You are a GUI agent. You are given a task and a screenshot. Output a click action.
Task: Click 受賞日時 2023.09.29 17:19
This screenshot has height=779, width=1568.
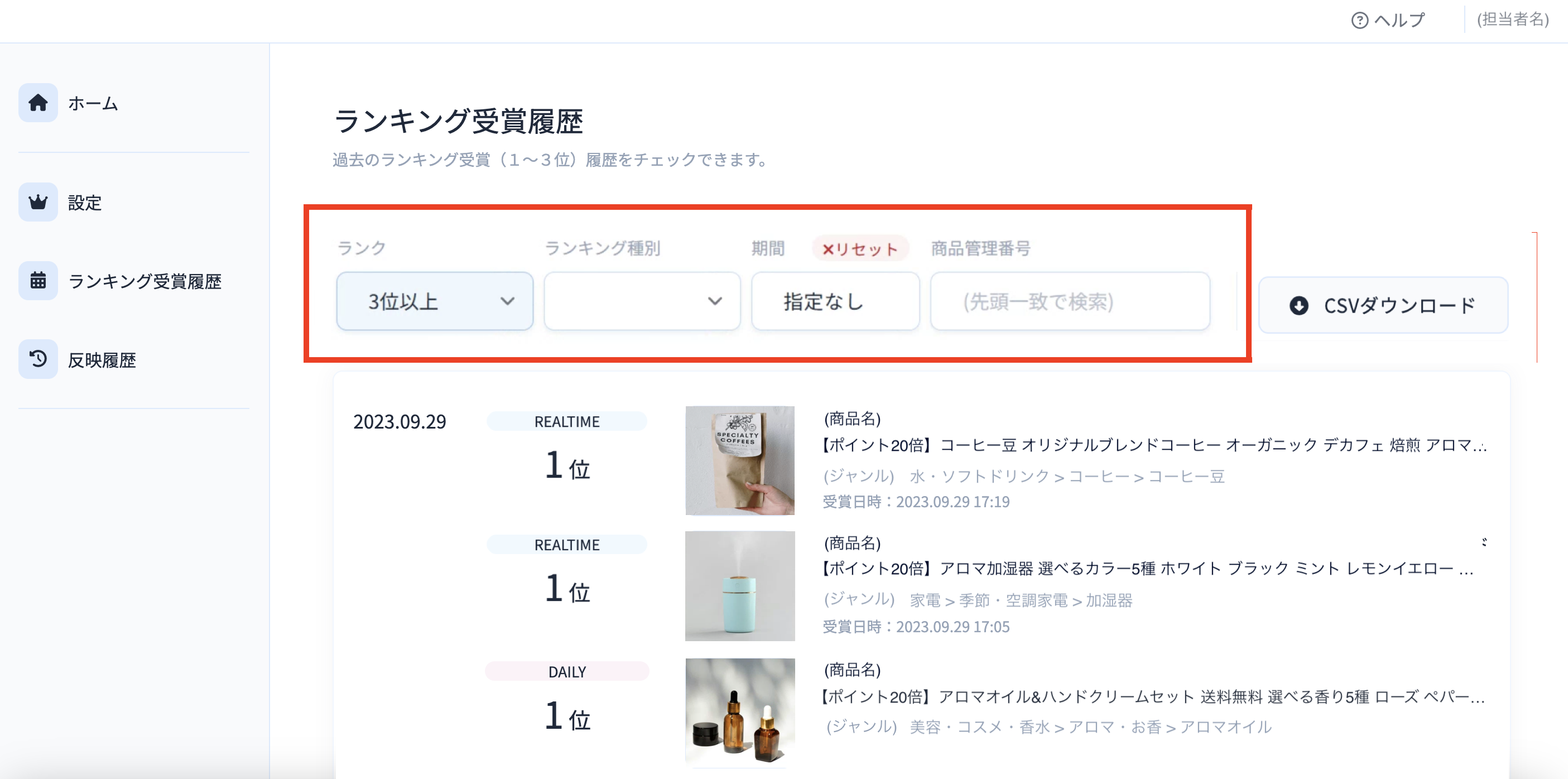click(x=916, y=502)
